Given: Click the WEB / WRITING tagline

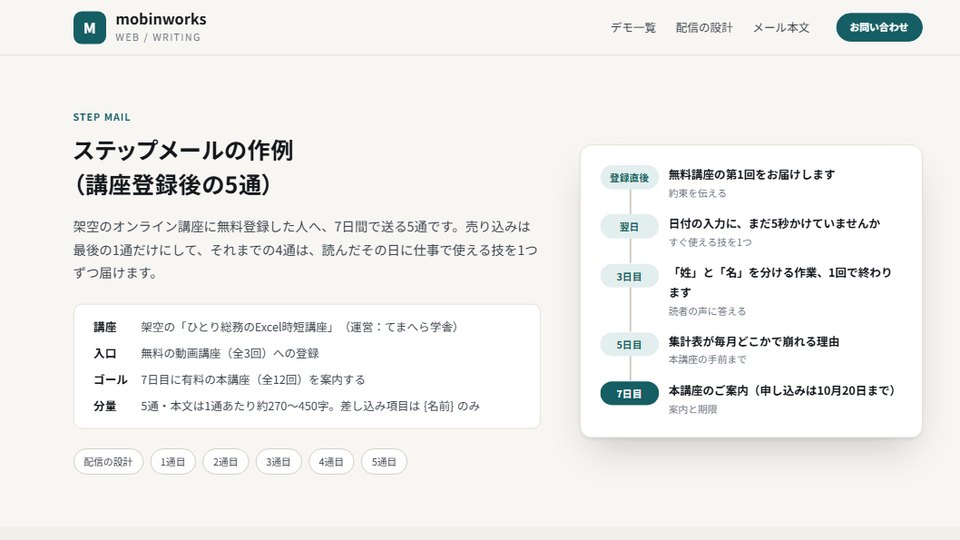Looking at the screenshot, I should pyautogui.click(x=158, y=37).
